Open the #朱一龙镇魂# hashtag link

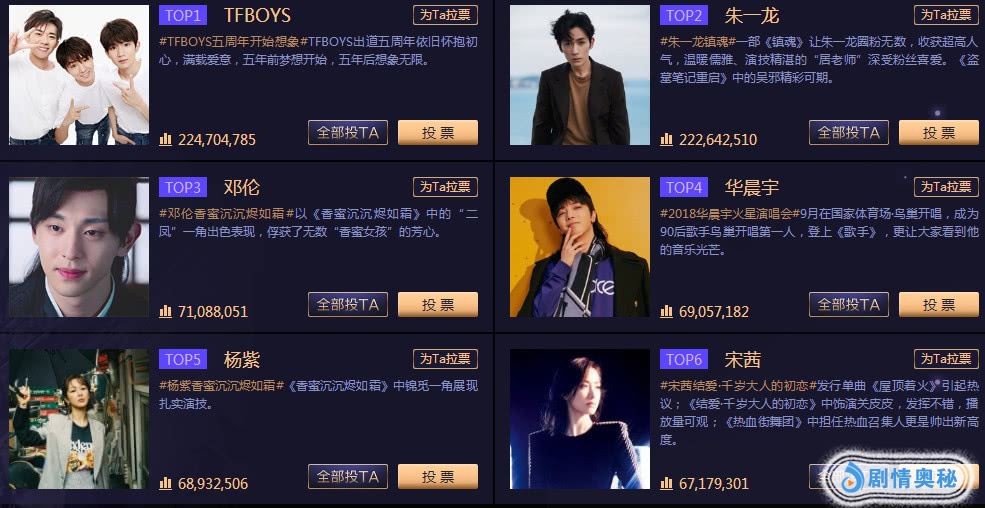click(697, 42)
